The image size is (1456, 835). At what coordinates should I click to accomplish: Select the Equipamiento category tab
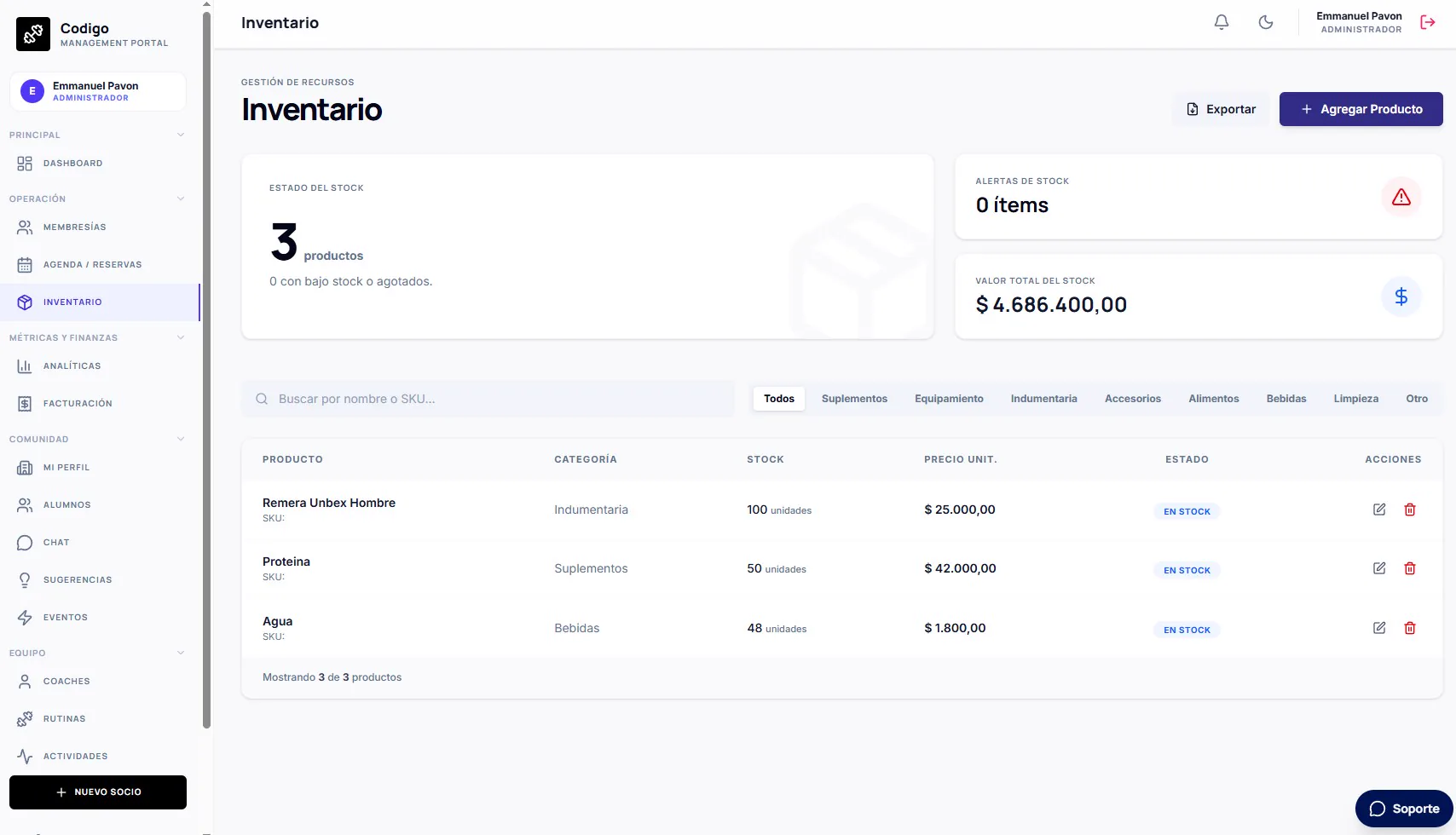[x=949, y=399]
